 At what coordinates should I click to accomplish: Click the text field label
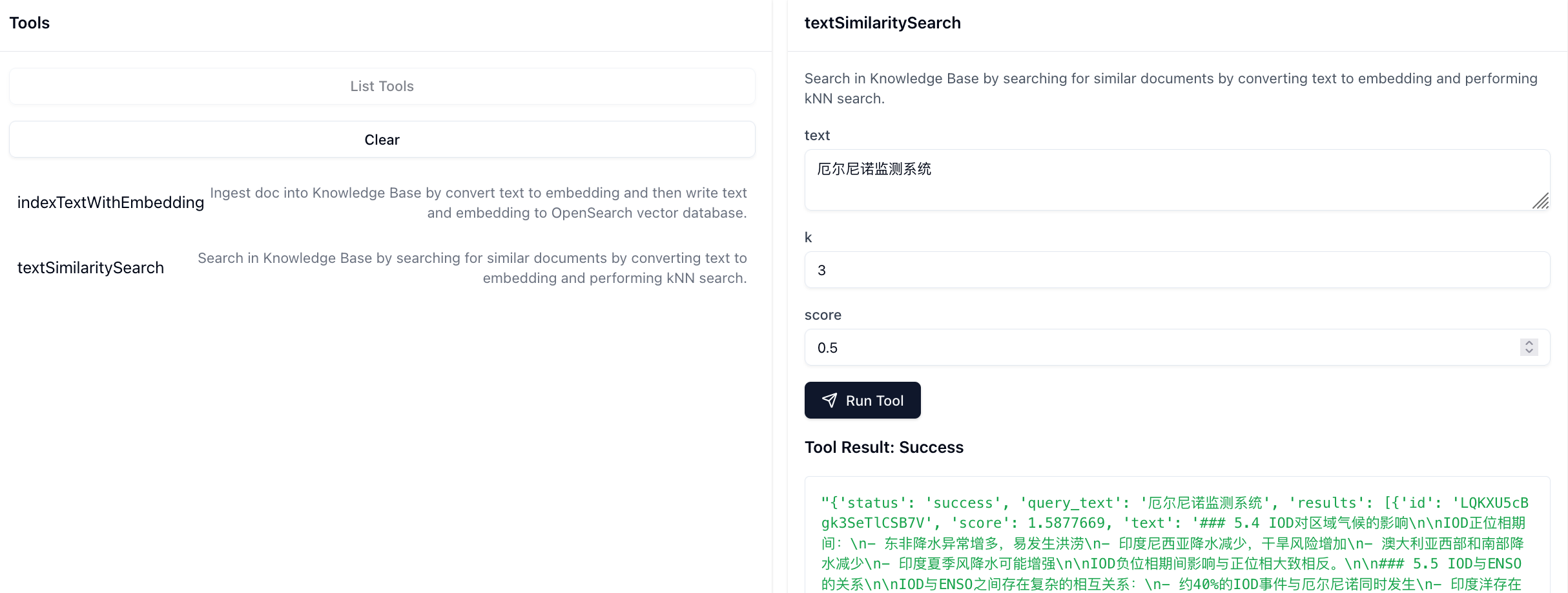tap(817, 136)
